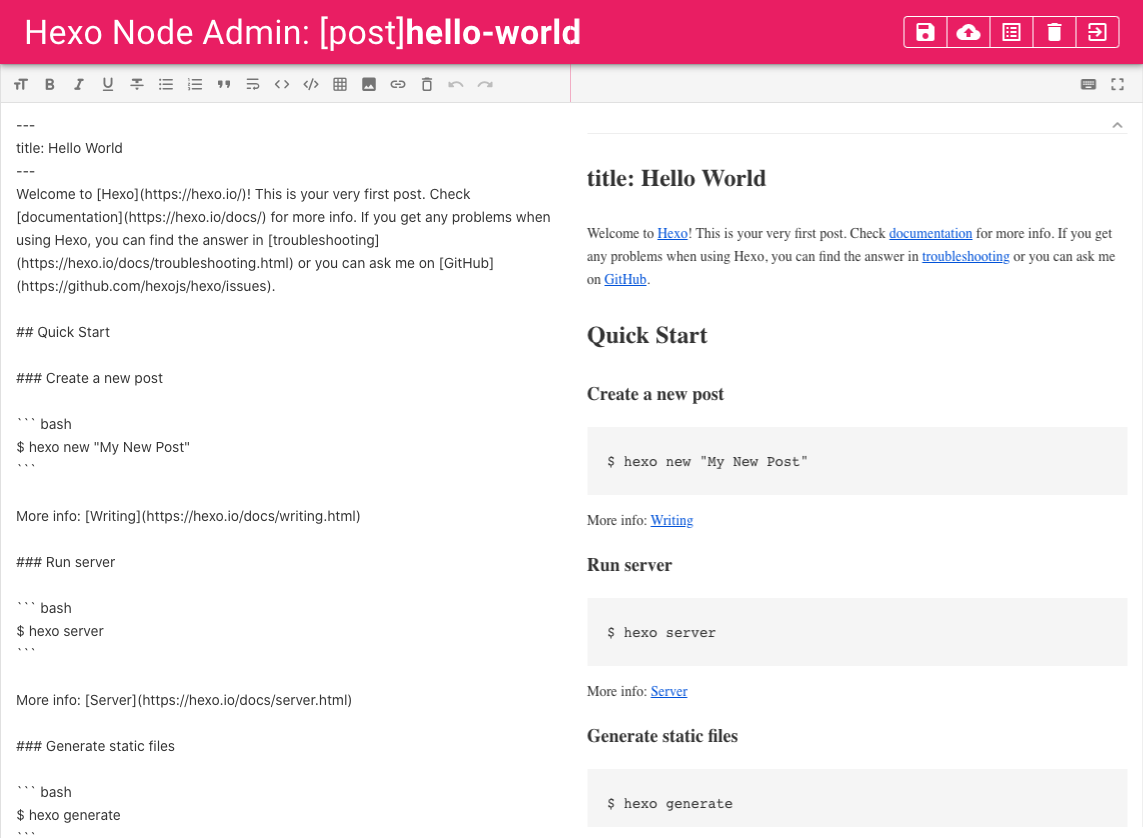Open the documentation link in preview

point(930,233)
